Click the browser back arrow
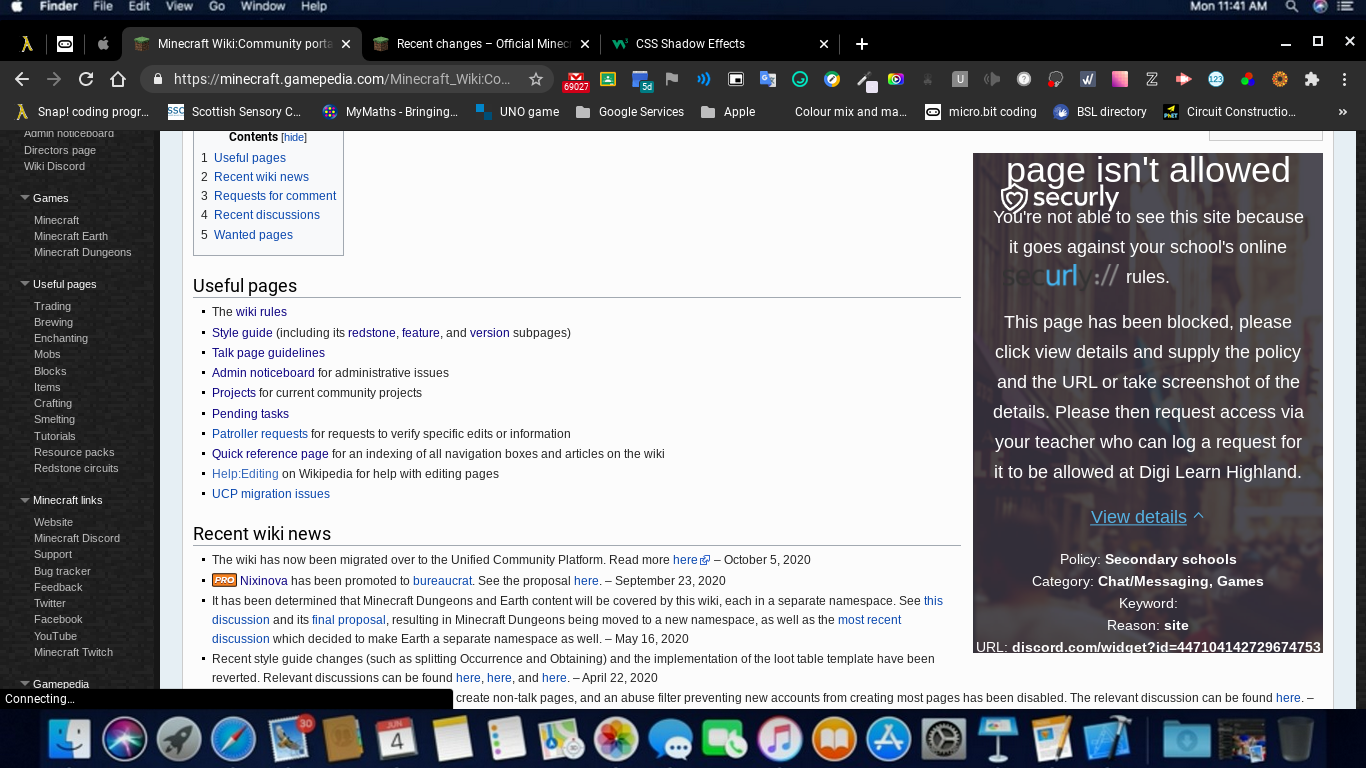The image size is (1366, 768). [x=22, y=79]
